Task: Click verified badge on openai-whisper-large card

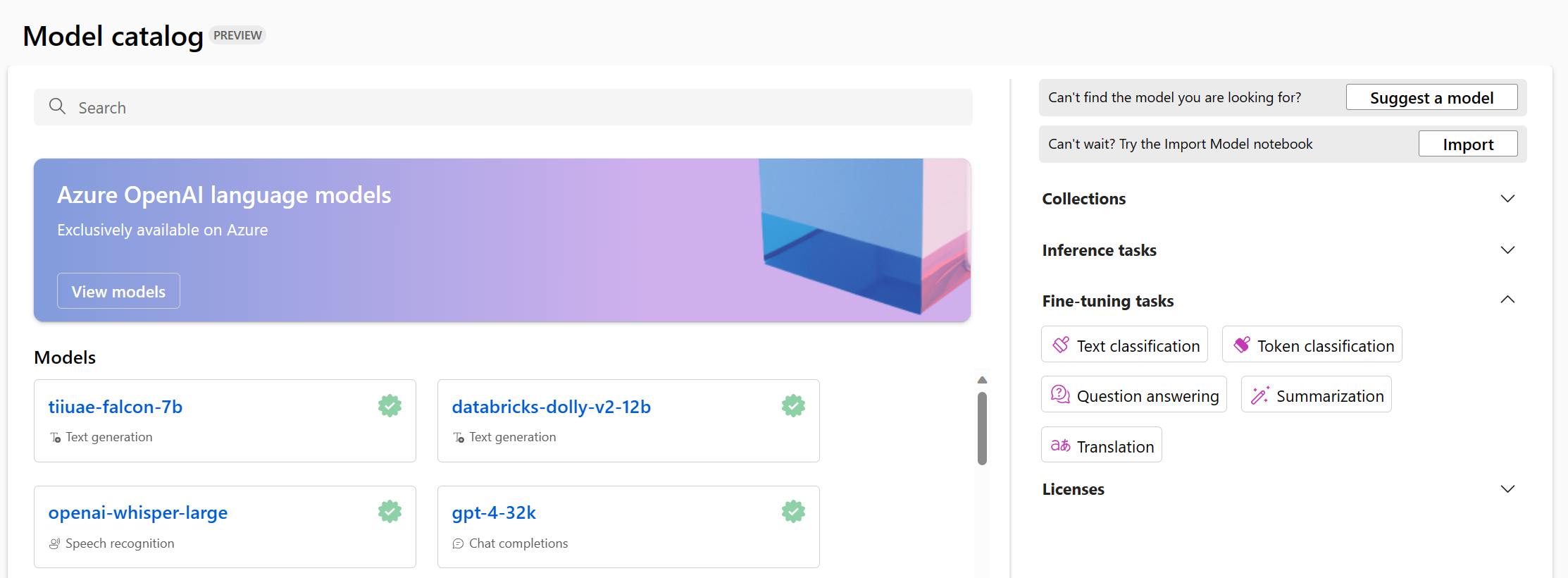Action: click(x=390, y=511)
